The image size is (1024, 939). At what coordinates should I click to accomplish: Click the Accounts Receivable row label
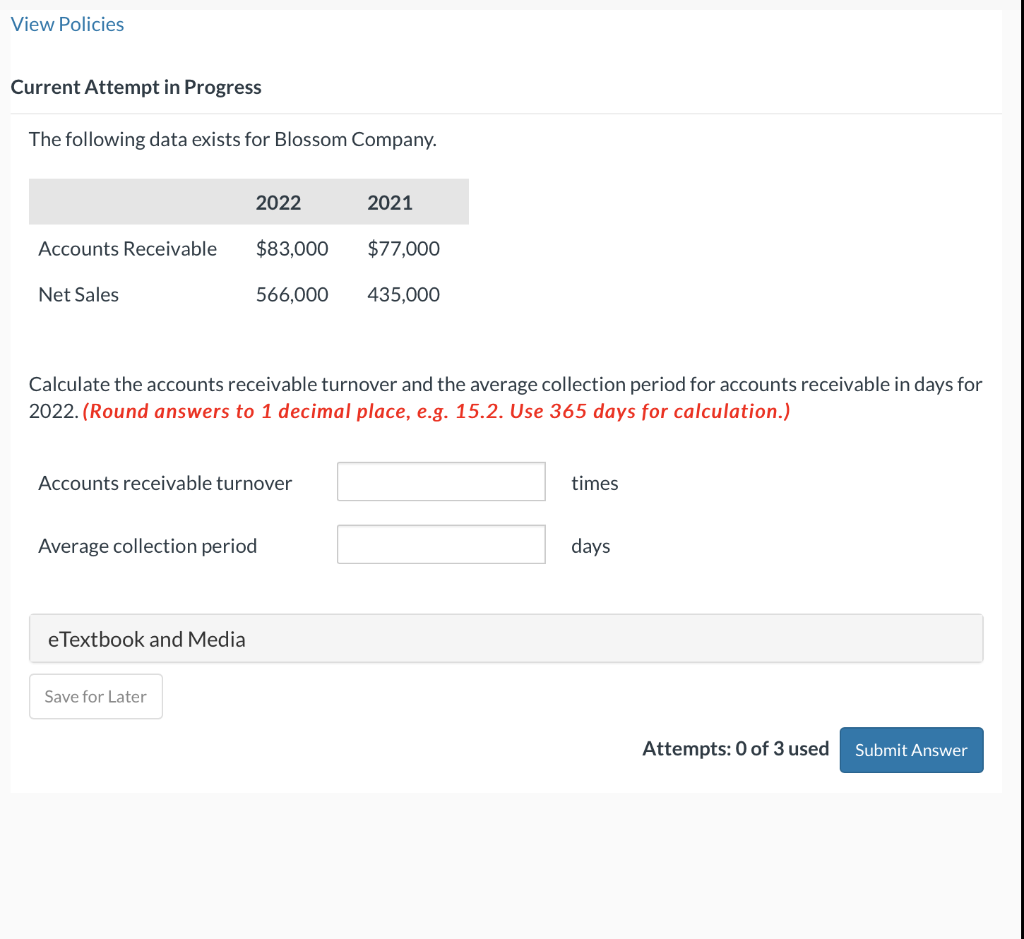(127, 249)
